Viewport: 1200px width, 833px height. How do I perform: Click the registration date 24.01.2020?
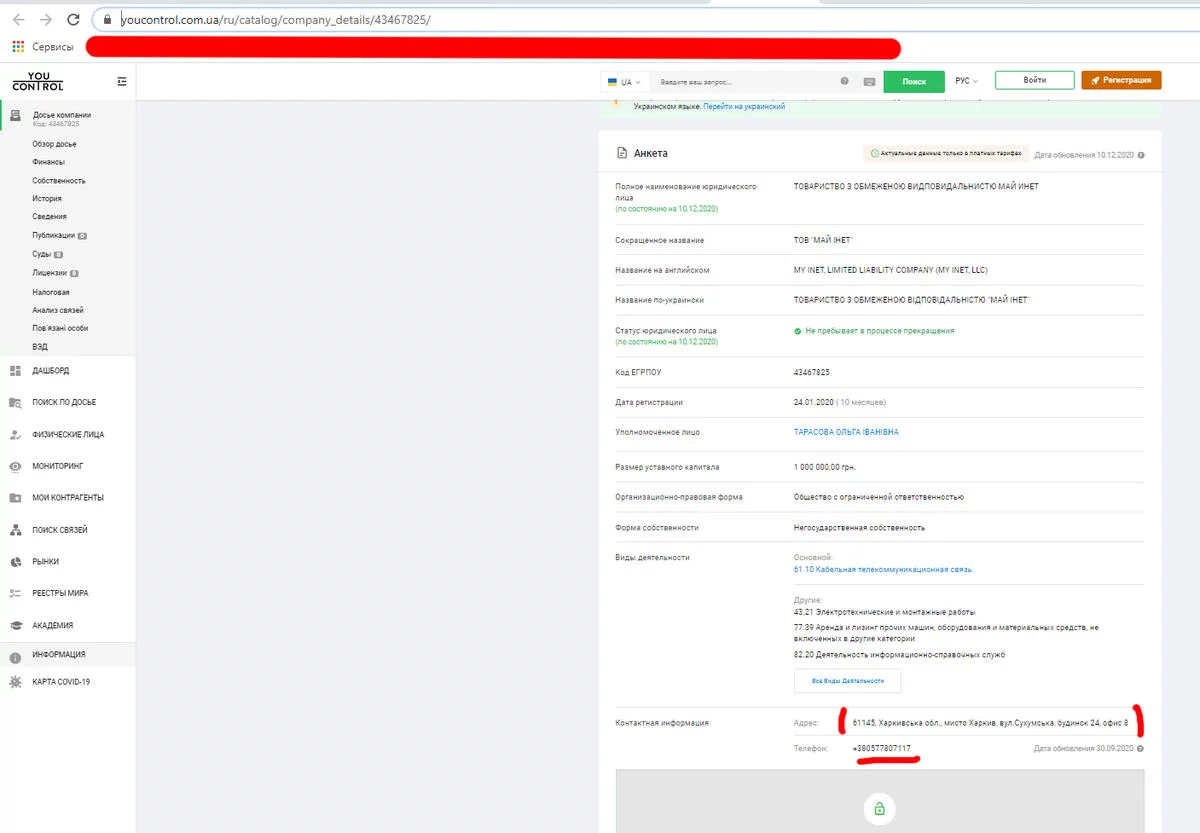click(813, 402)
